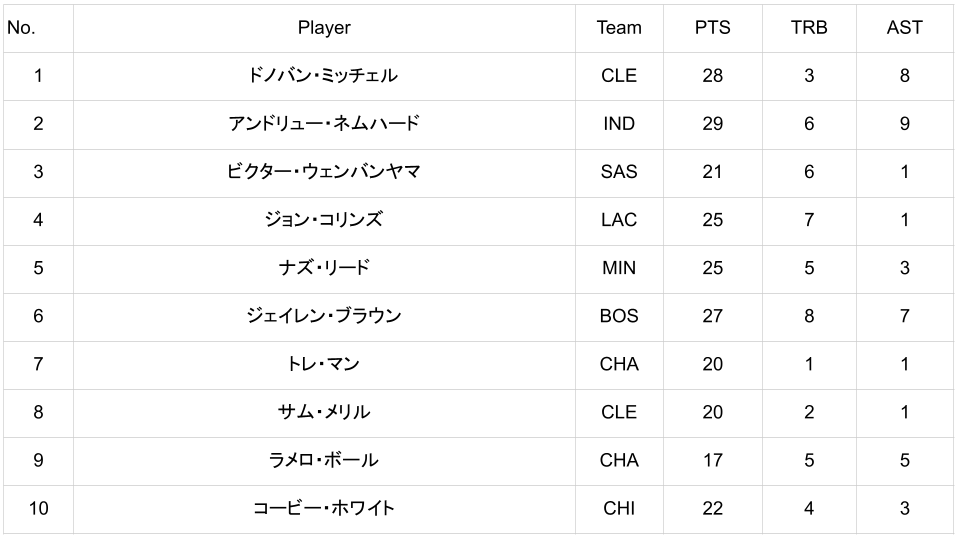Screen dimensions: 960x540
Task: Select the BOS team cell
Action: tap(619, 316)
